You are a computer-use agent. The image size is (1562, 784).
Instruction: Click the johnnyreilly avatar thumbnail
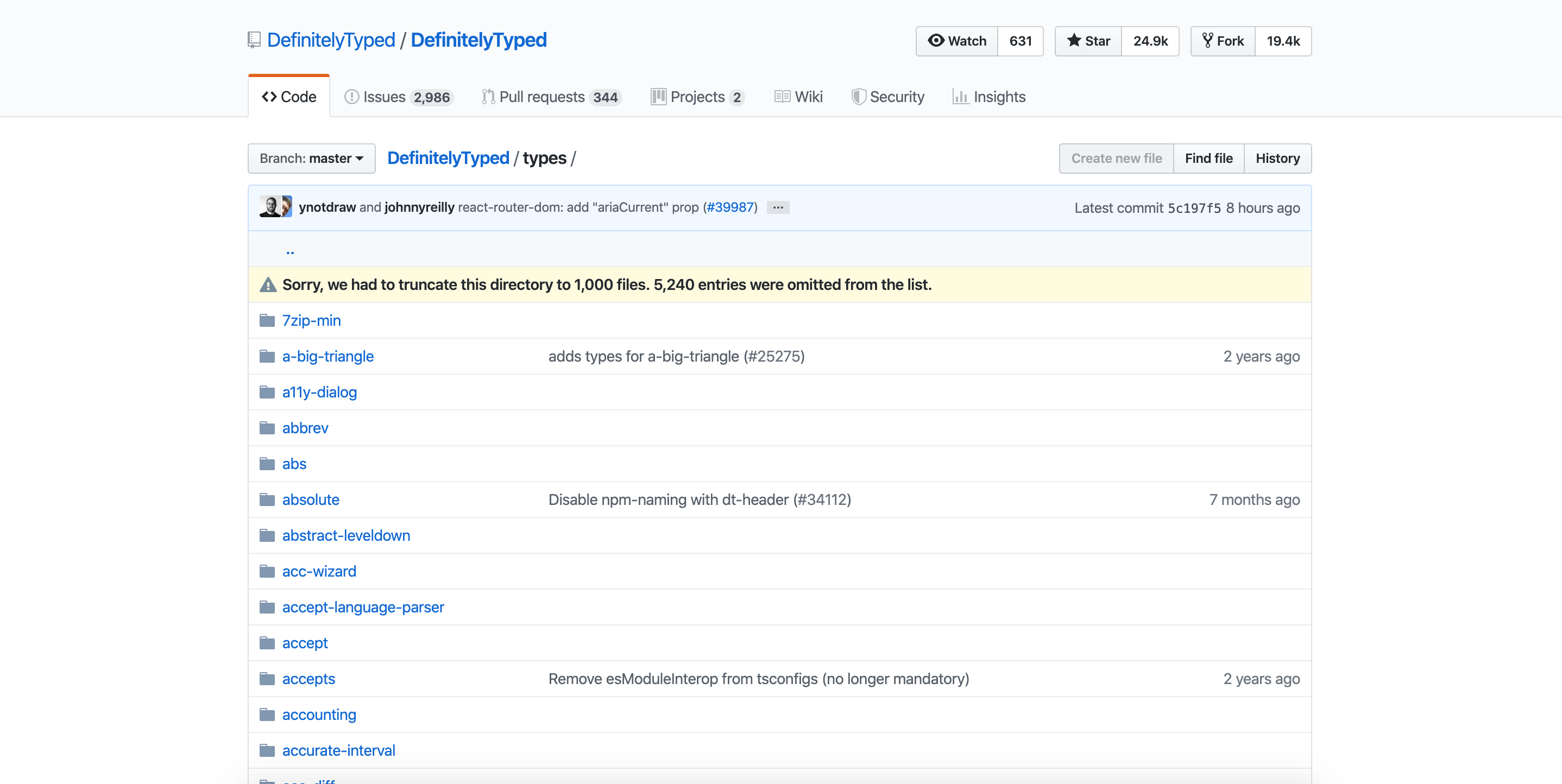coord(287,207)
